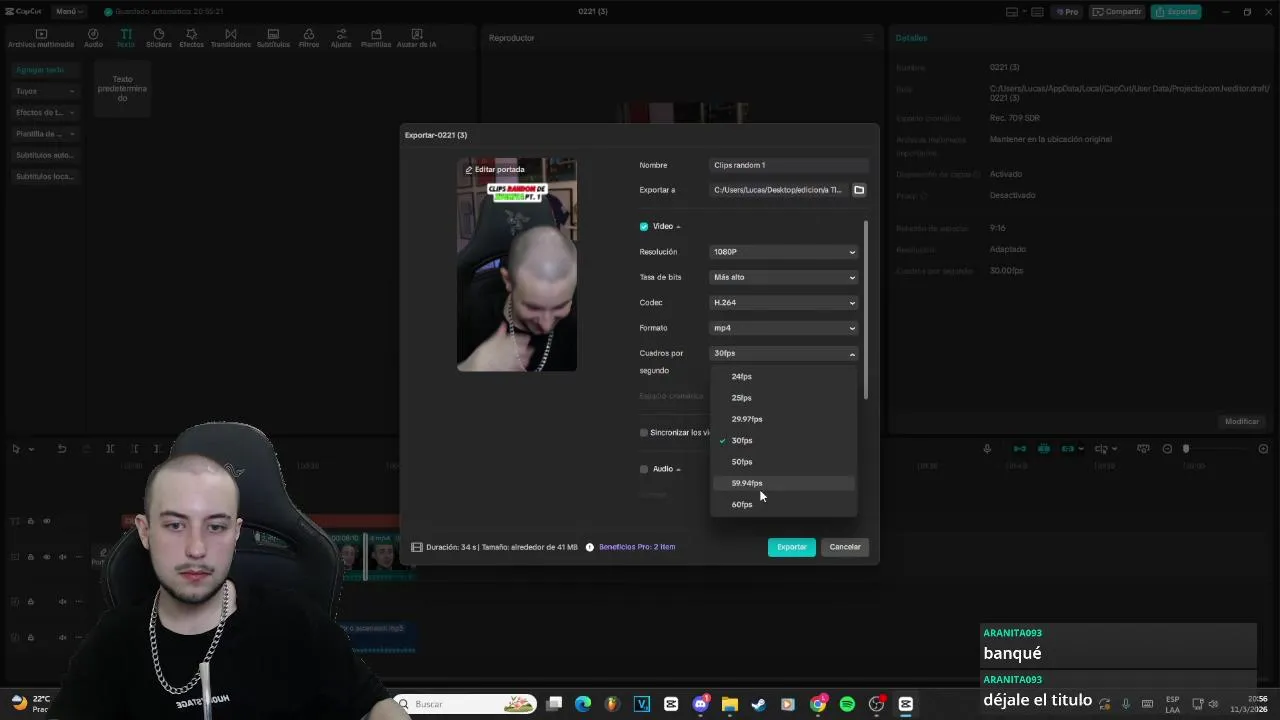Click the Editar portada button
Screen dimensions: 1280x720
pos(495,170)
